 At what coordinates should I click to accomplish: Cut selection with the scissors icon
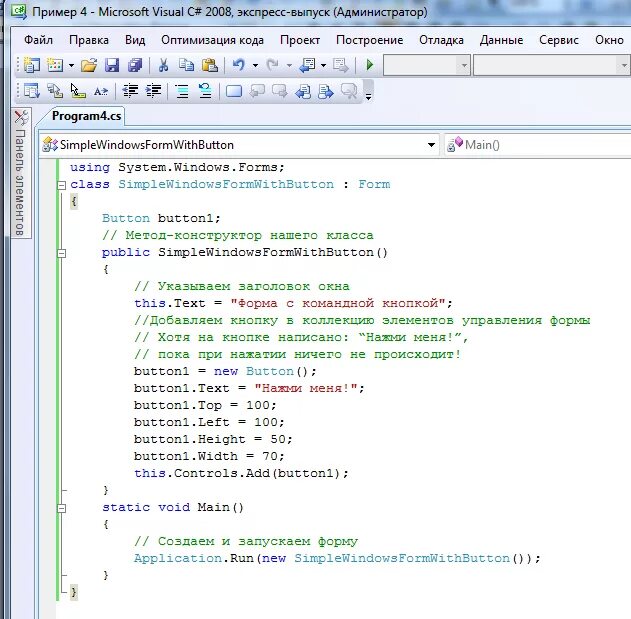click(163, 65)
